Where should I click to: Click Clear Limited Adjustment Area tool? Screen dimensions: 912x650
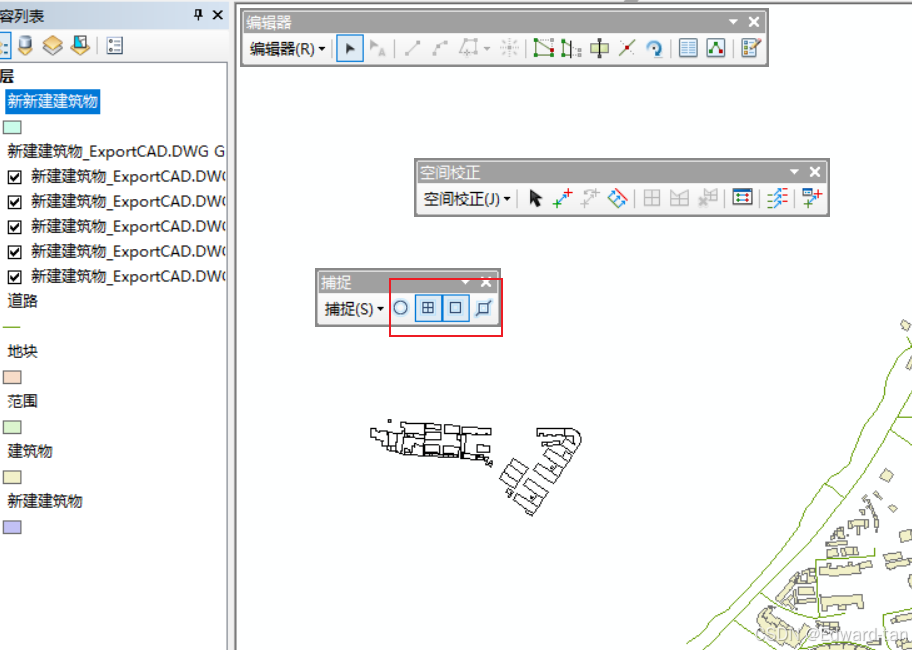pyautogui.click(x=708, y=198)
